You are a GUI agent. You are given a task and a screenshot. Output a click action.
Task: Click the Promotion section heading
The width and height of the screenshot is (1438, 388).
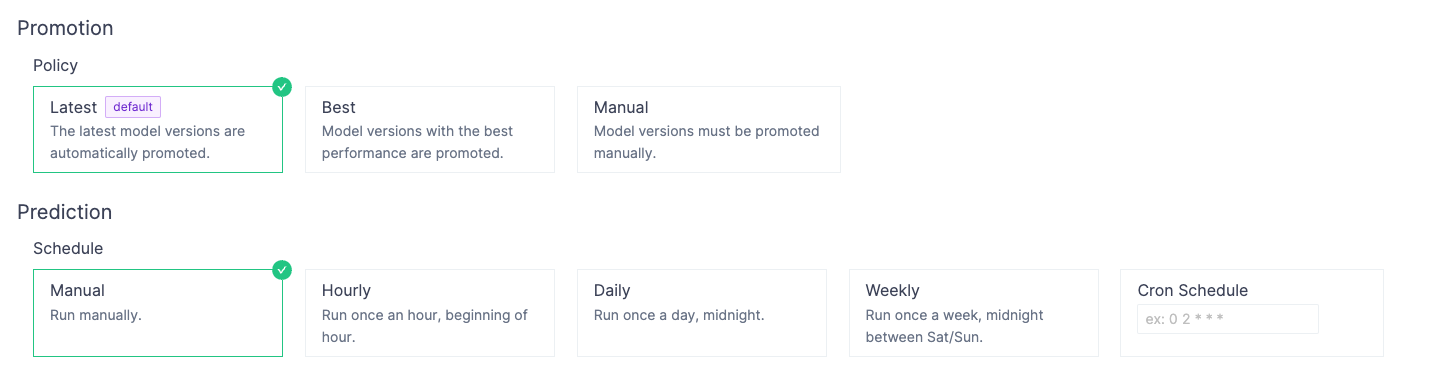point(65,28)
